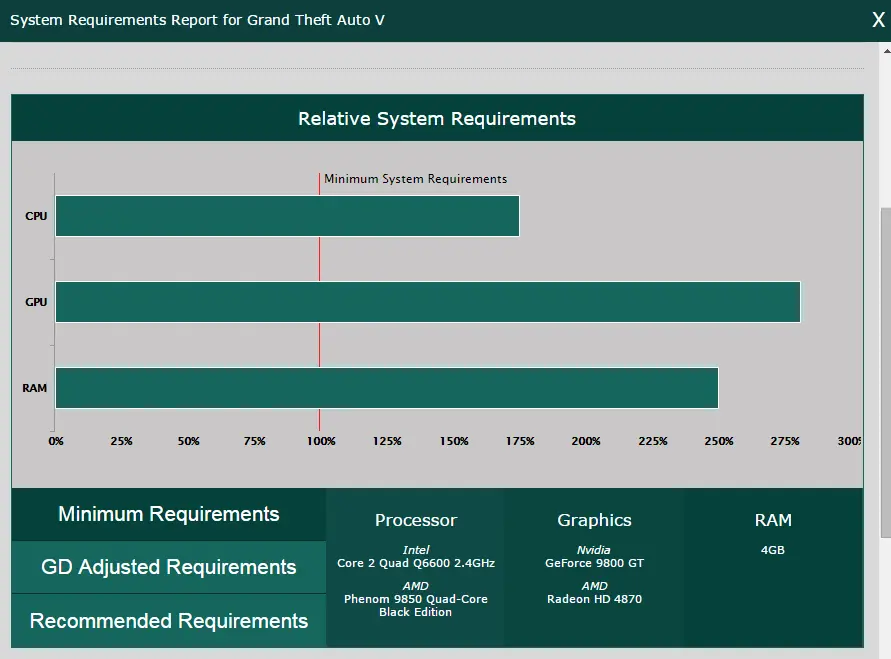Switch to GD Adjusted Requirements tab
Image resolution: width=891 pixels, height=659 pixels.
(x=169, y=567)
